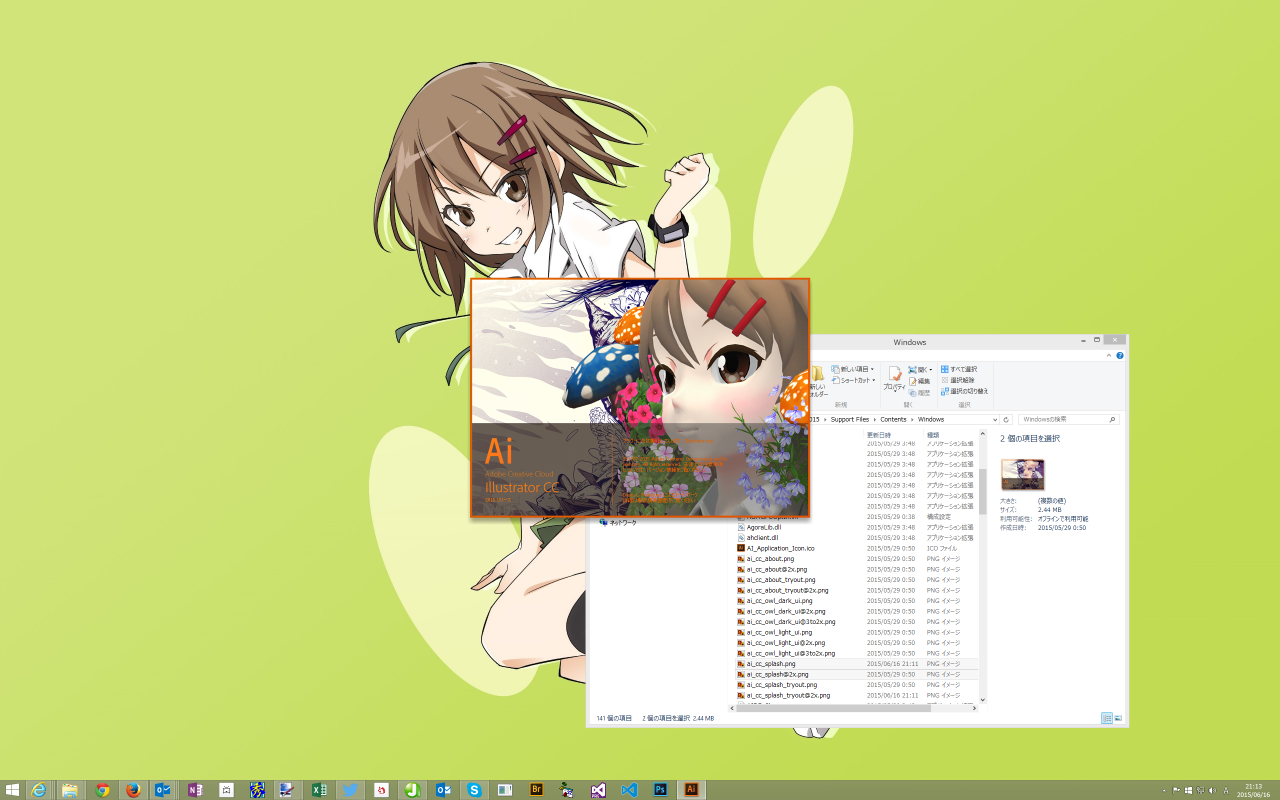This screenshot has height=800, width=1280.
Task: Expand the New item (新しい項目) dropdown
Action: coord(872,369)
